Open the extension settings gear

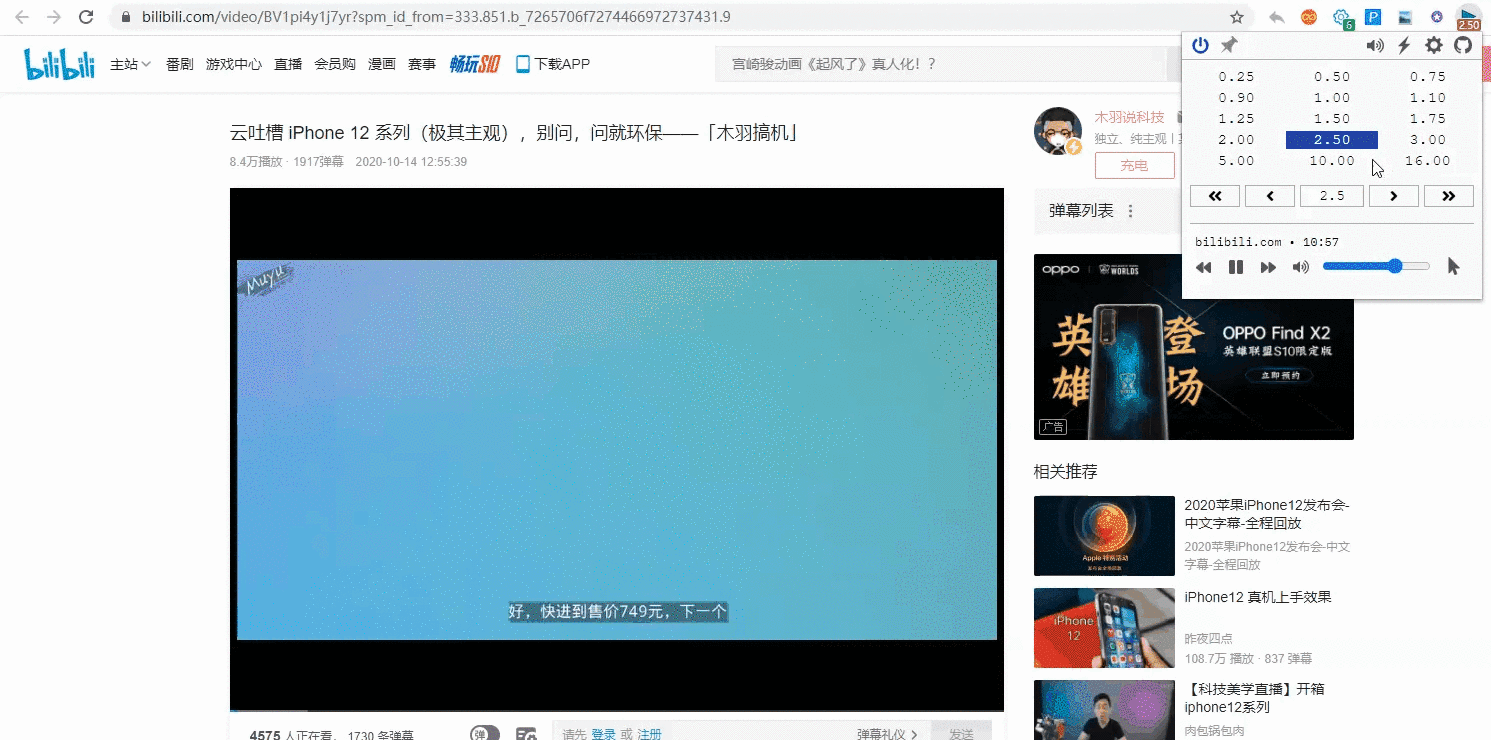click(1434, 45)
